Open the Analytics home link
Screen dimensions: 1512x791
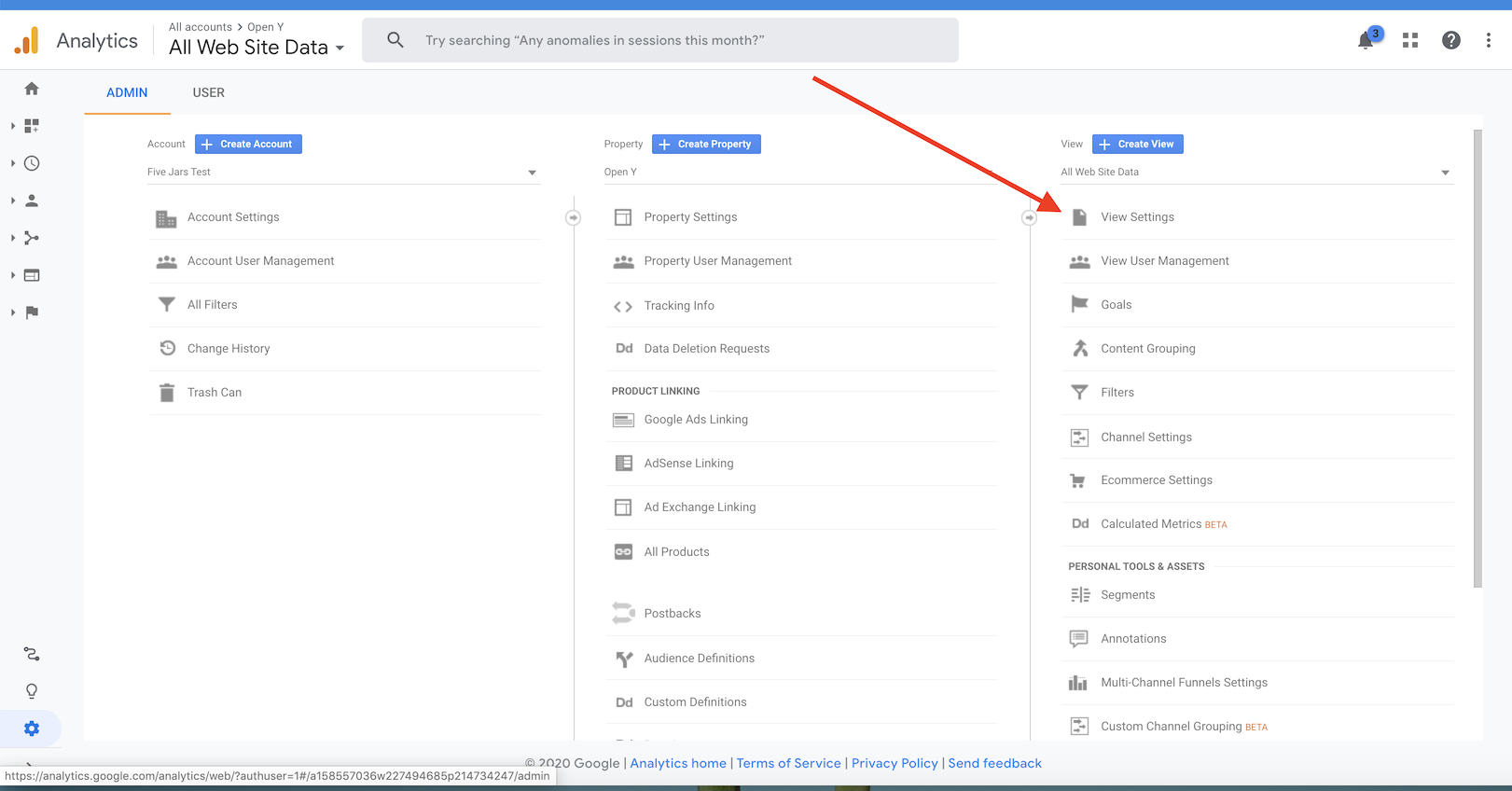tap(678, 763)
